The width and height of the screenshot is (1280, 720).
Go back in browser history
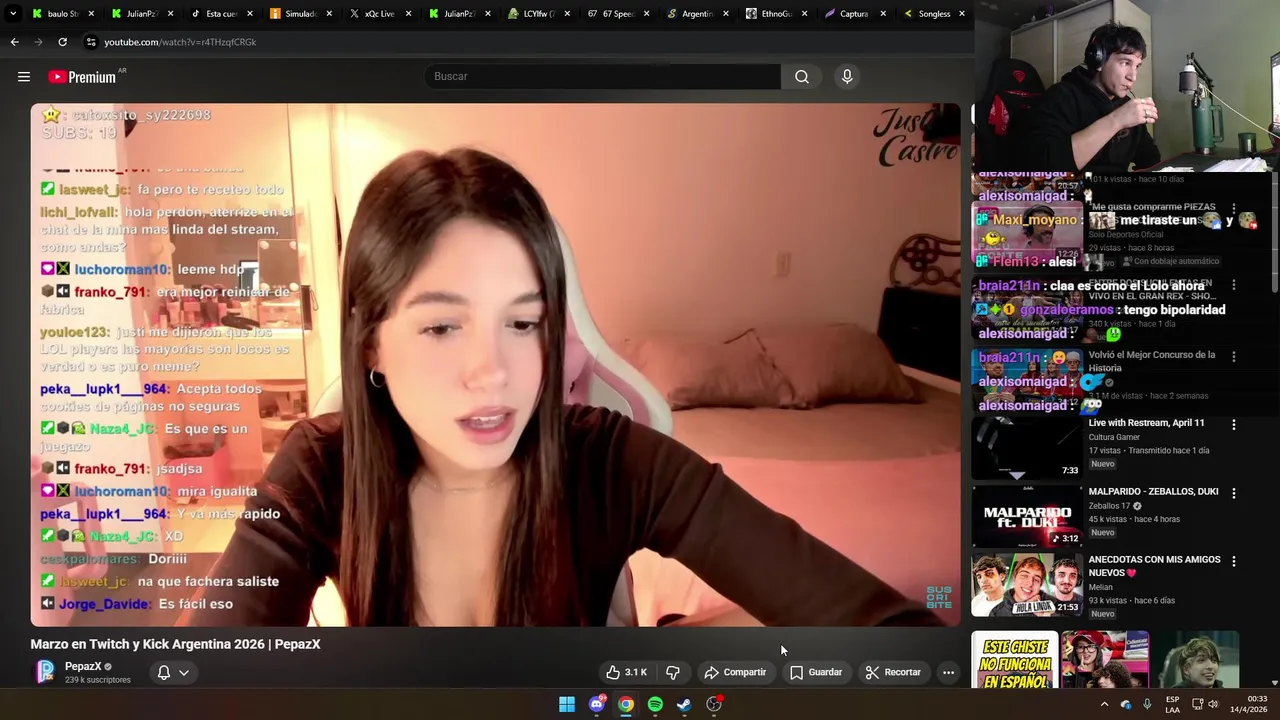click(x=15, y=42)
